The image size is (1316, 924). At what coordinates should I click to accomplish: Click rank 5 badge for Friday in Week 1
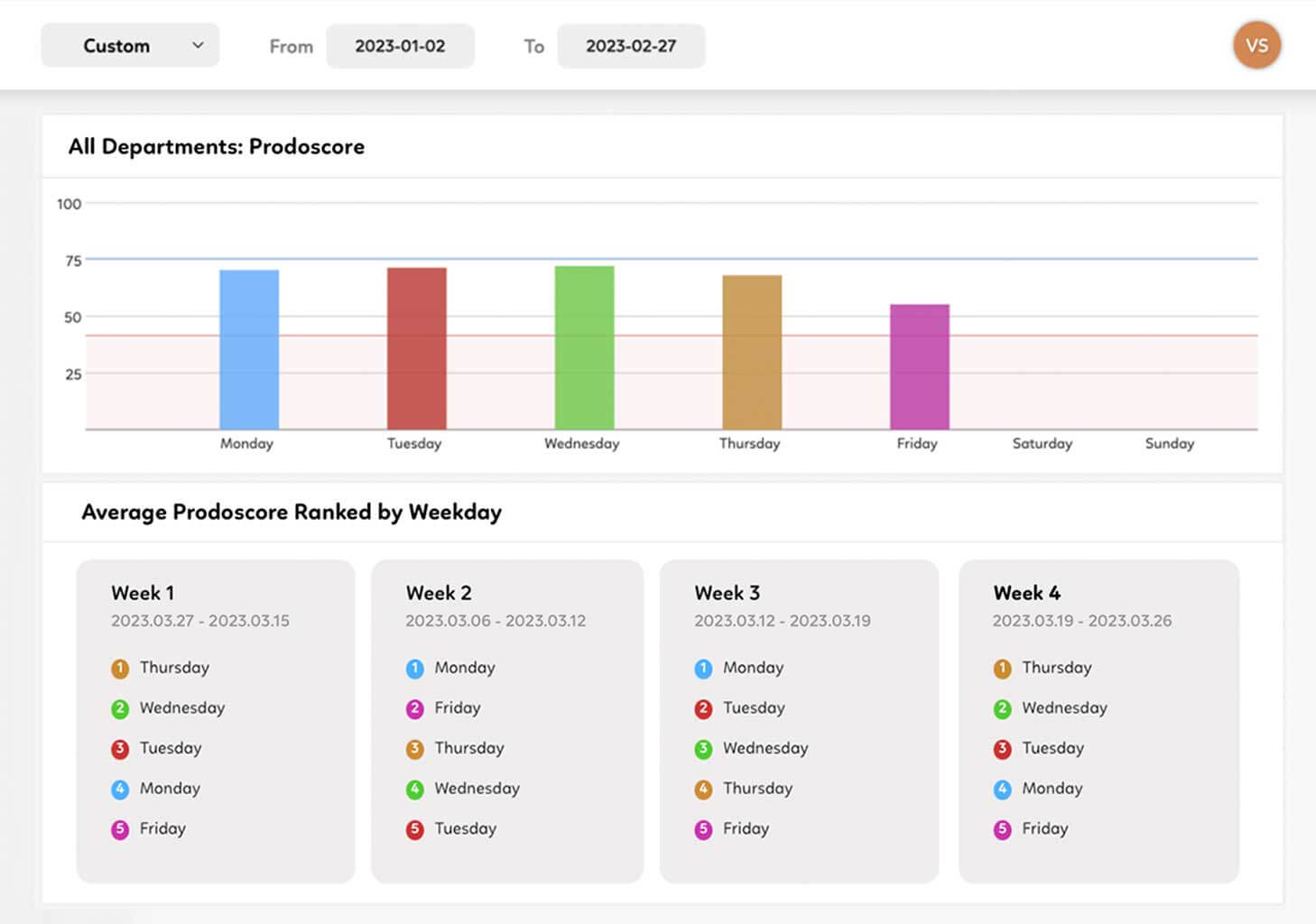(x=120, y=829)
